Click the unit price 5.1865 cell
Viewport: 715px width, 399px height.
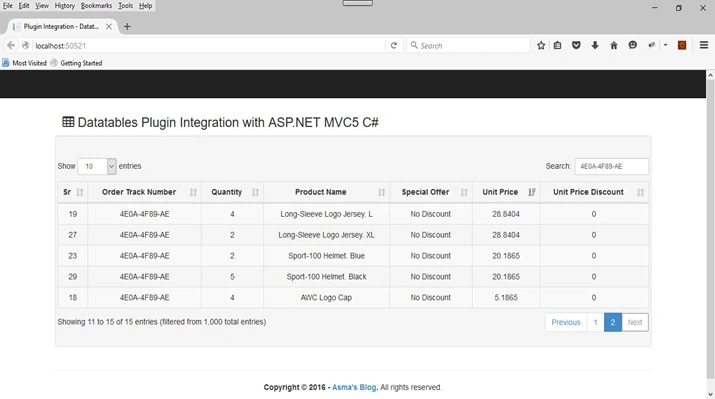506,297
